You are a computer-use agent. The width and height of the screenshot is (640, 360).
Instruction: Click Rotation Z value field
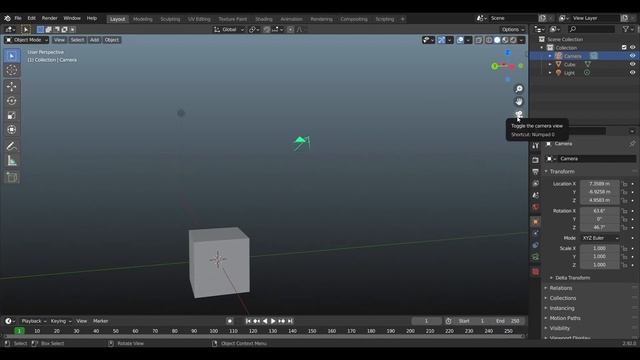tap(600, 227)
